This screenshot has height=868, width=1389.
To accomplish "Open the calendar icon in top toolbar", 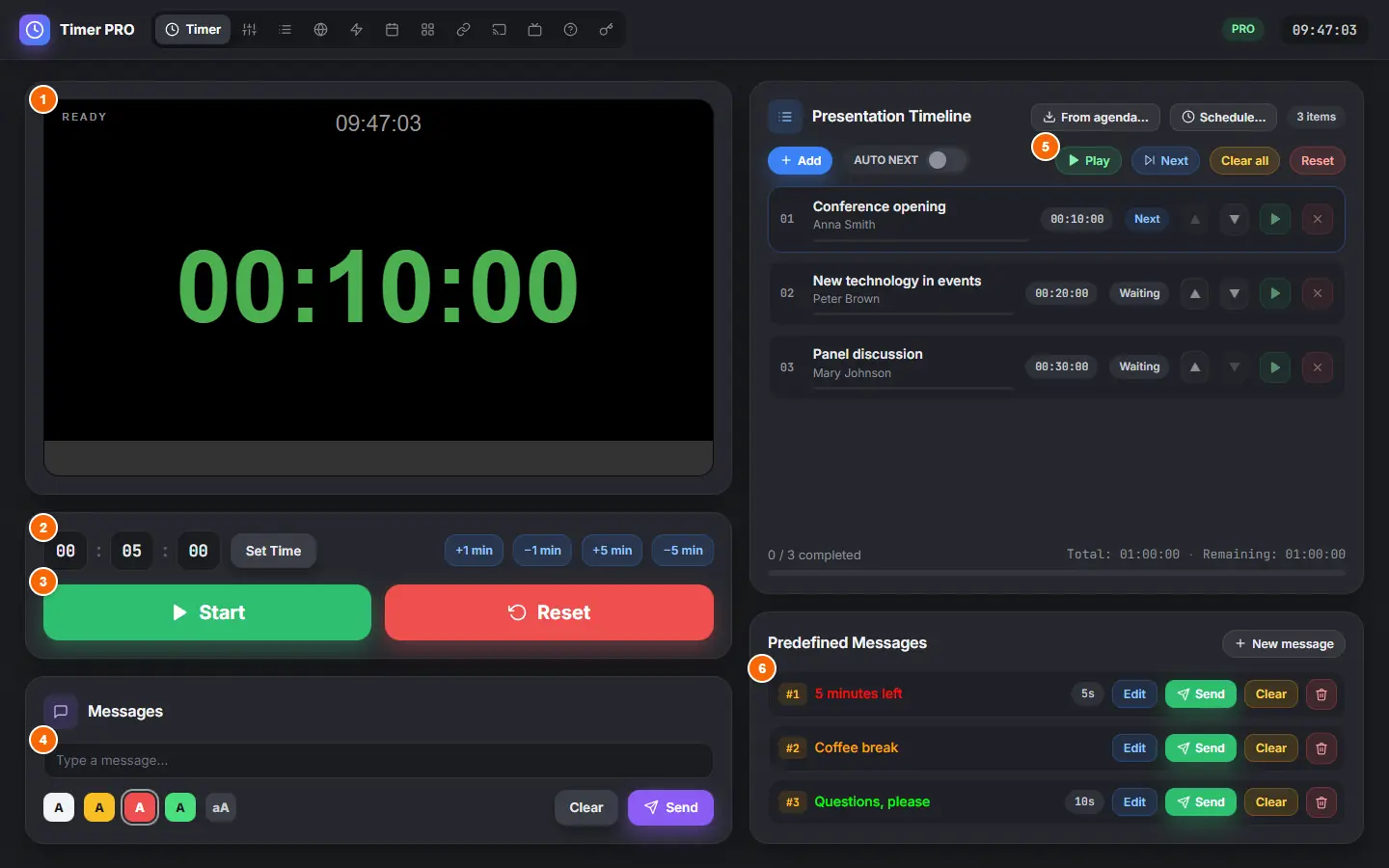I will tap(393, 30).
